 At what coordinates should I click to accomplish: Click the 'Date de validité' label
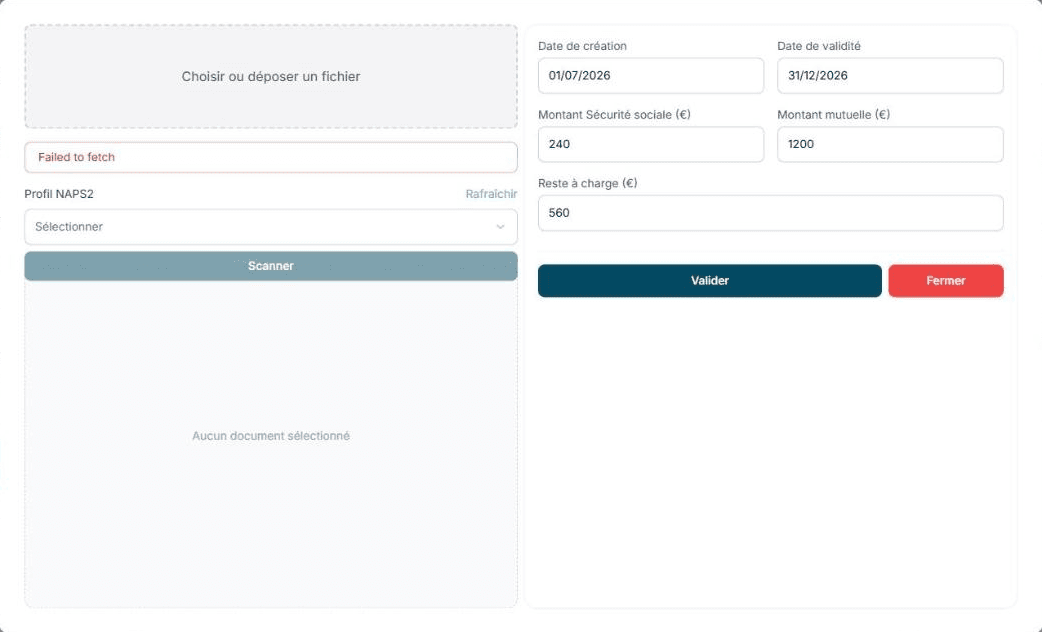pyautogui.click(x=819, y=46)
